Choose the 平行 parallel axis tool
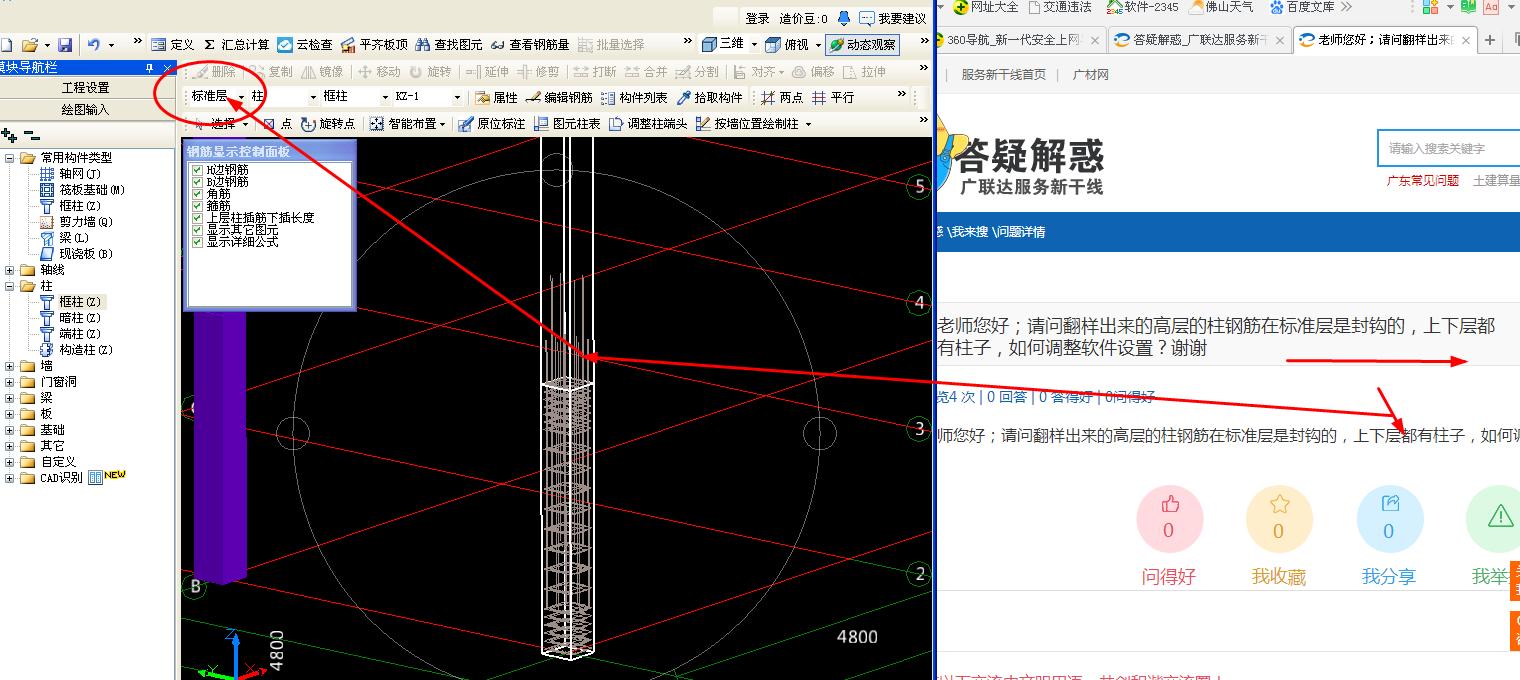1520x680 pixels. coord(833,98)
